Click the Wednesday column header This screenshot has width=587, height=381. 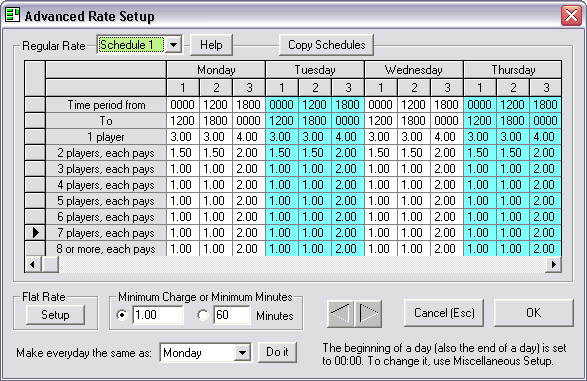pos(414,70)
